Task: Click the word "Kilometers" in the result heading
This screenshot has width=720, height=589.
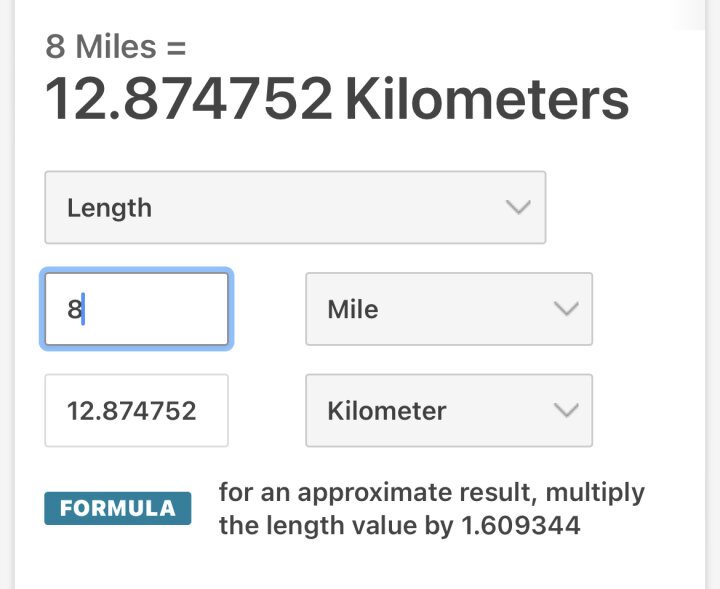Action: tap(487, 99)
